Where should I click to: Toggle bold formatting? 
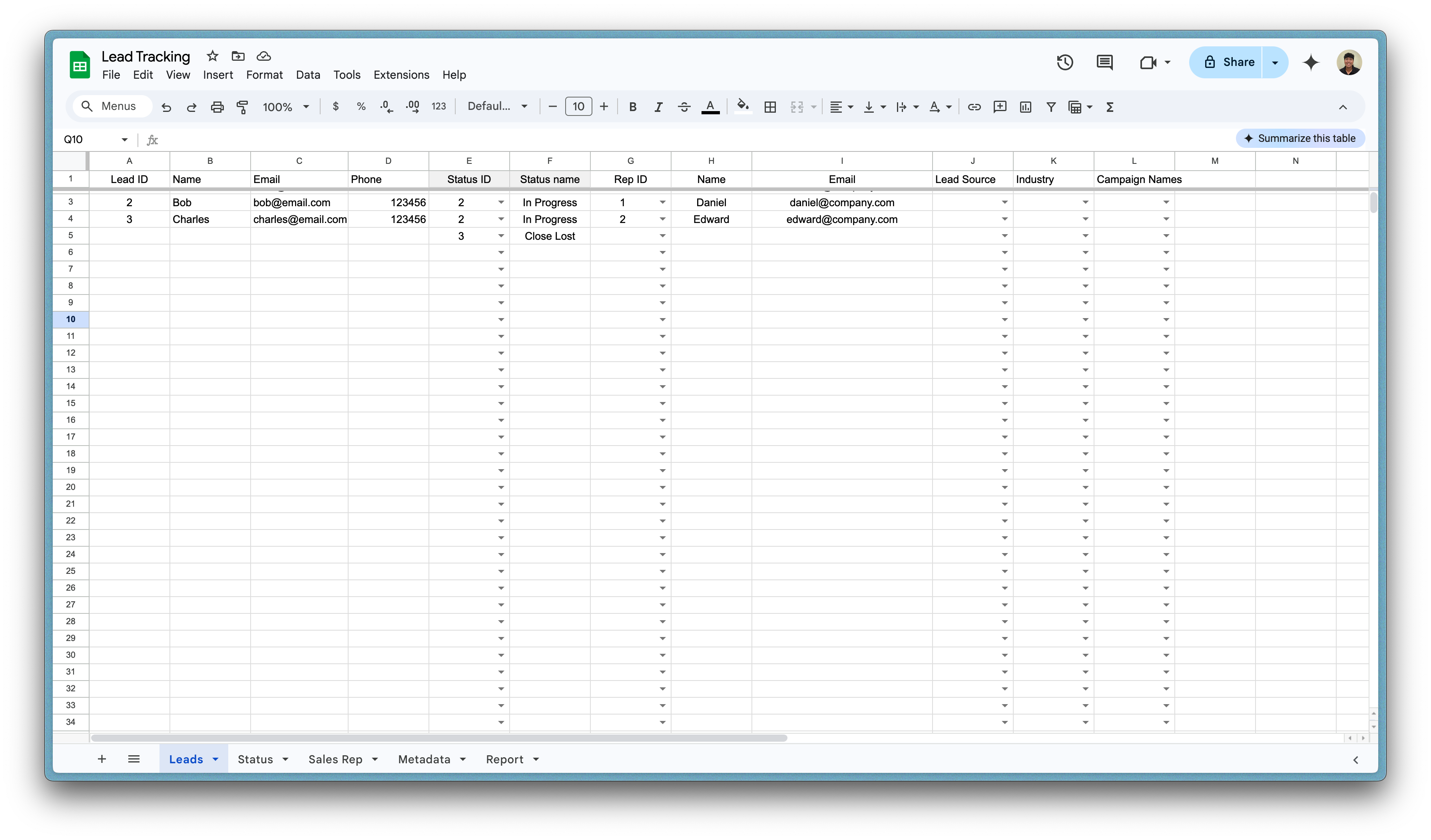click(633, 107)
